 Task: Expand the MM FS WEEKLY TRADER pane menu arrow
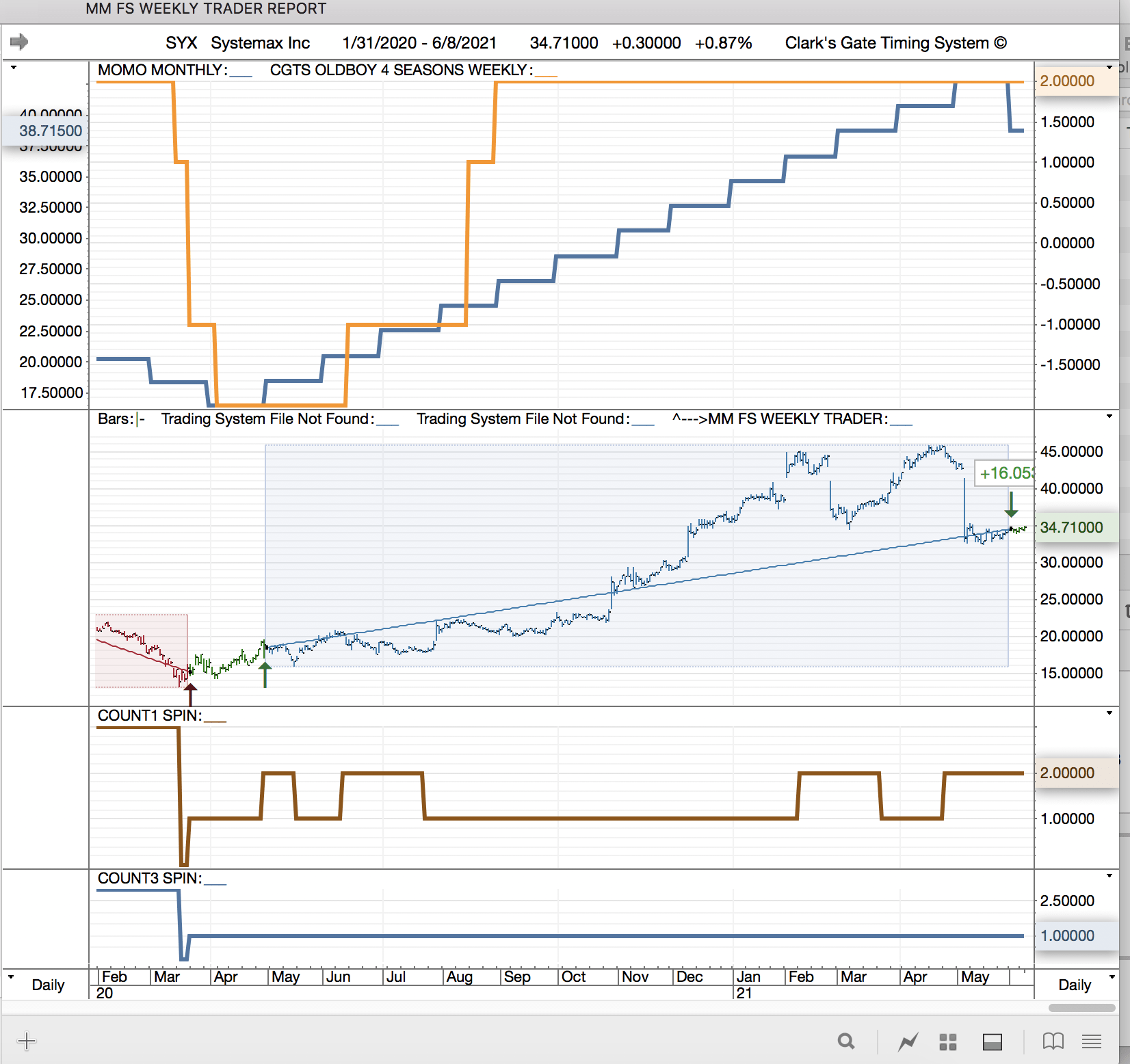(1109, 416)
